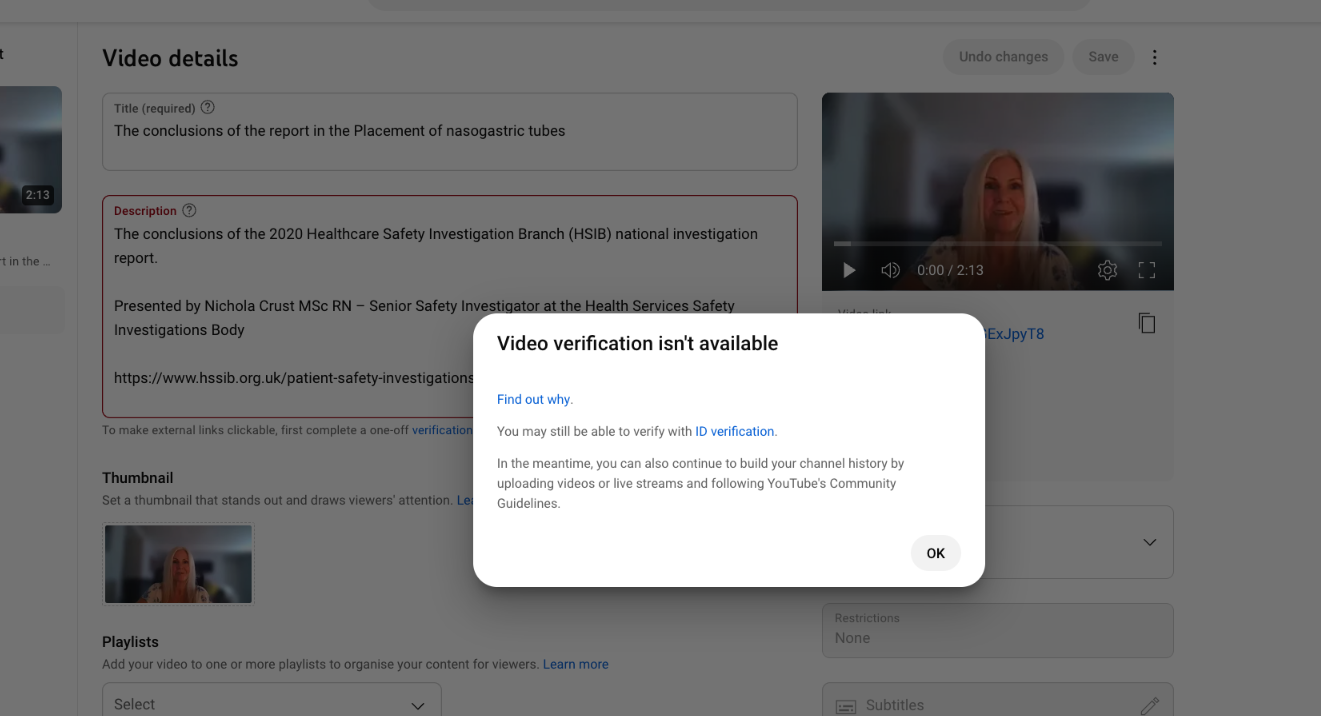1321x716 pixels.
Task: Select the current video thumbnail
Action: click(178, 564)
